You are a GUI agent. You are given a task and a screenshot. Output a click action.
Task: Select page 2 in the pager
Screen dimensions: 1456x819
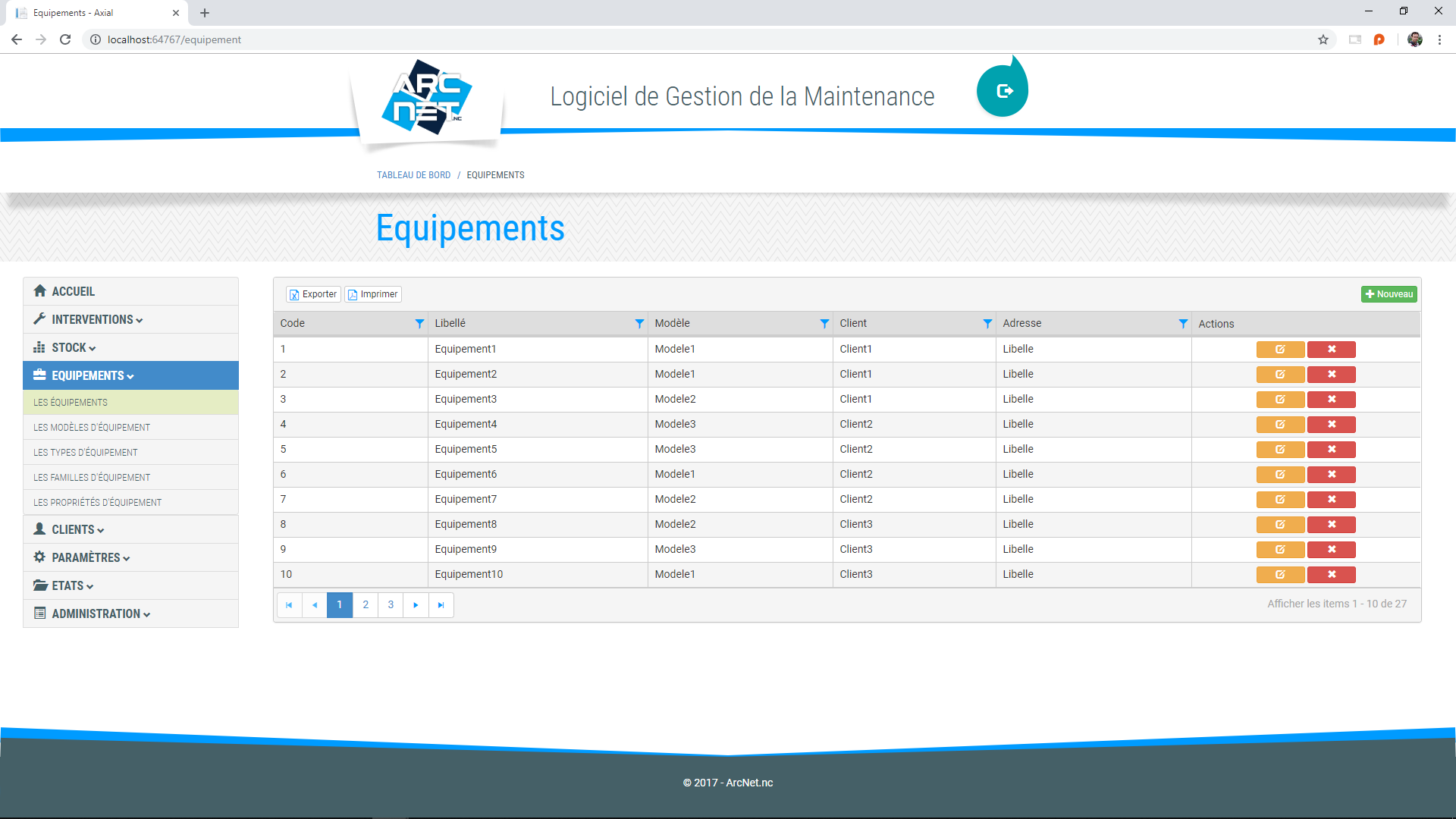coord(366,605)
